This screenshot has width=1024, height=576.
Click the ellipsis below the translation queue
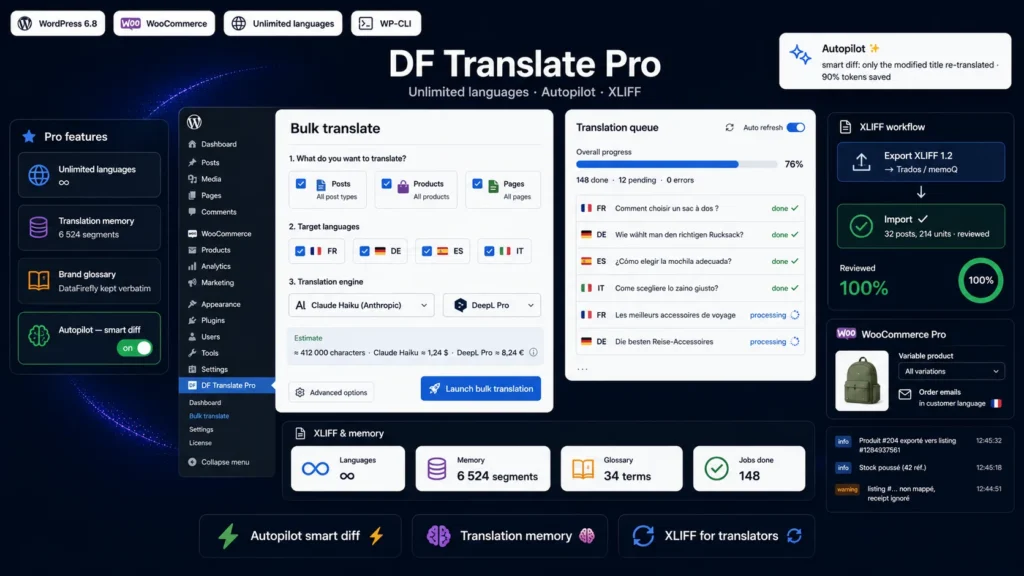point(583,370)
